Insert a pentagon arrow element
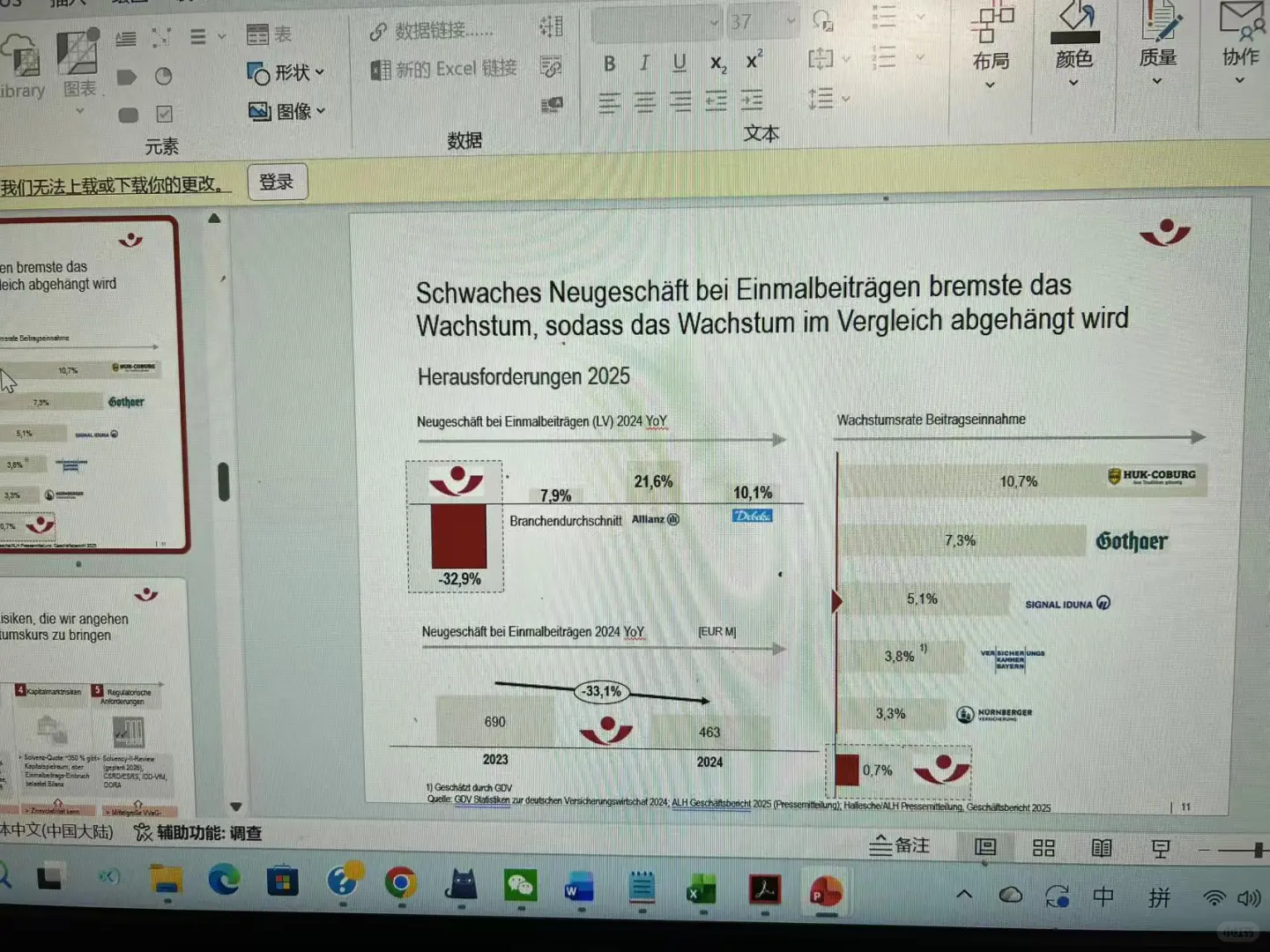 pyautogui.click(x=127, y=77)
